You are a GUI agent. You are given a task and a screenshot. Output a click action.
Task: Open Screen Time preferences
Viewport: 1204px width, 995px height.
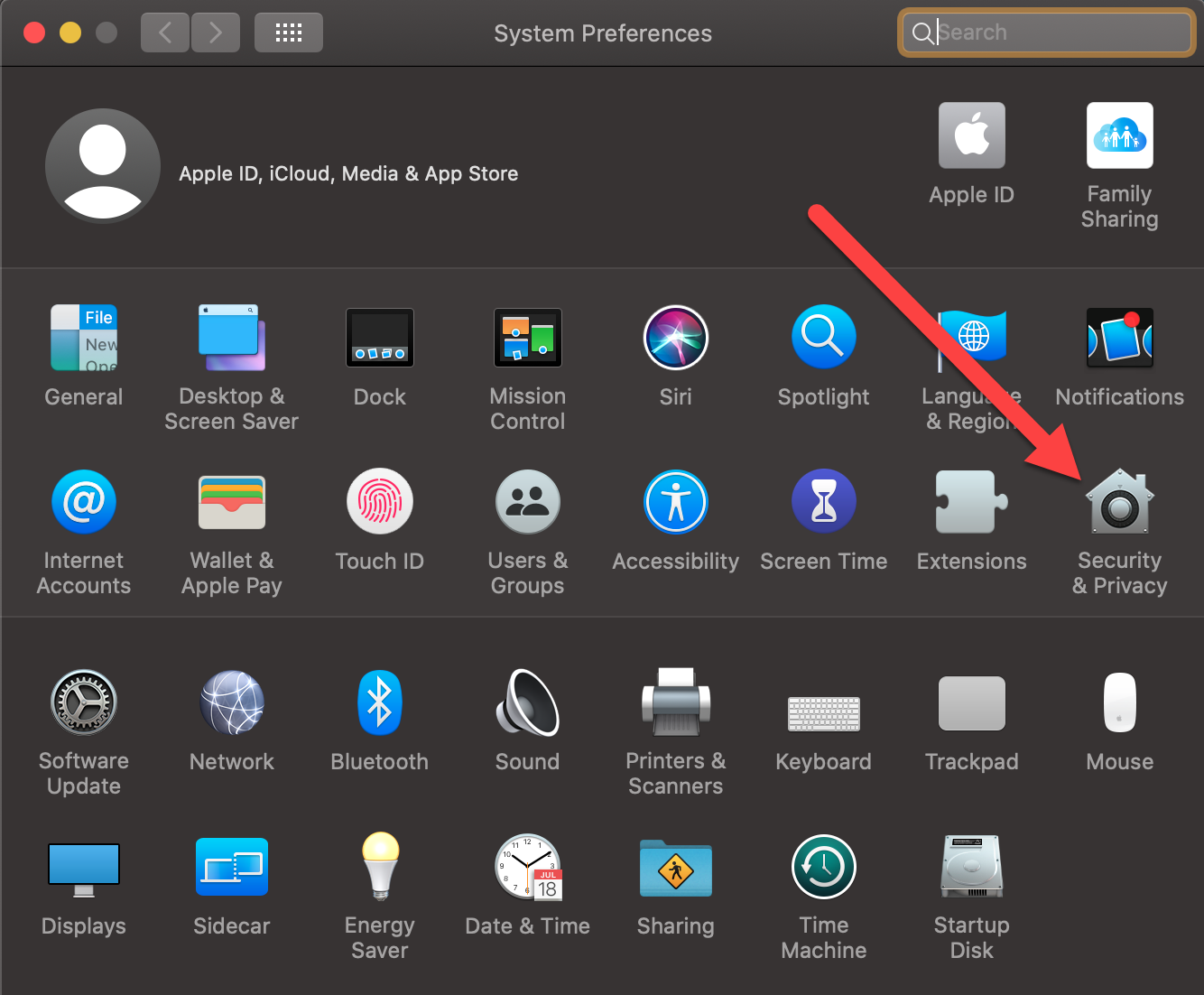pyautogui.click(x=824, y=502)
